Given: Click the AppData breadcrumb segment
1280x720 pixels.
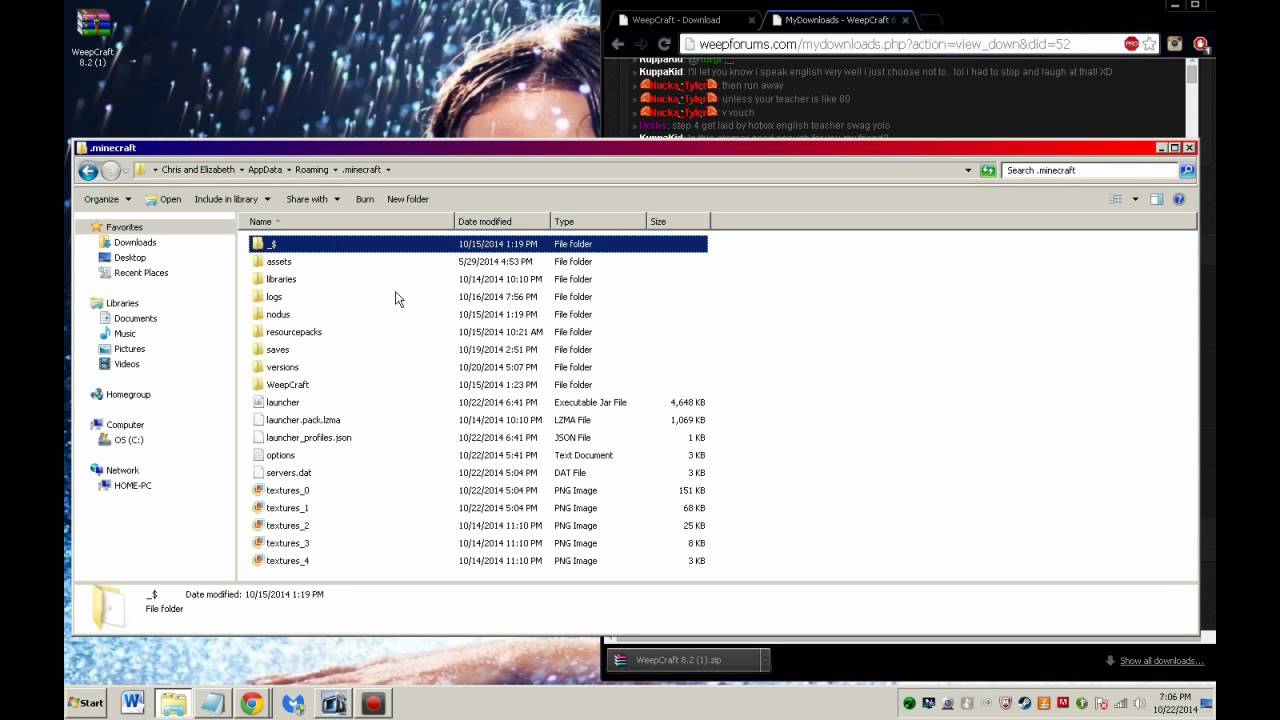Looking at the screenshot, I should point(265,170).
